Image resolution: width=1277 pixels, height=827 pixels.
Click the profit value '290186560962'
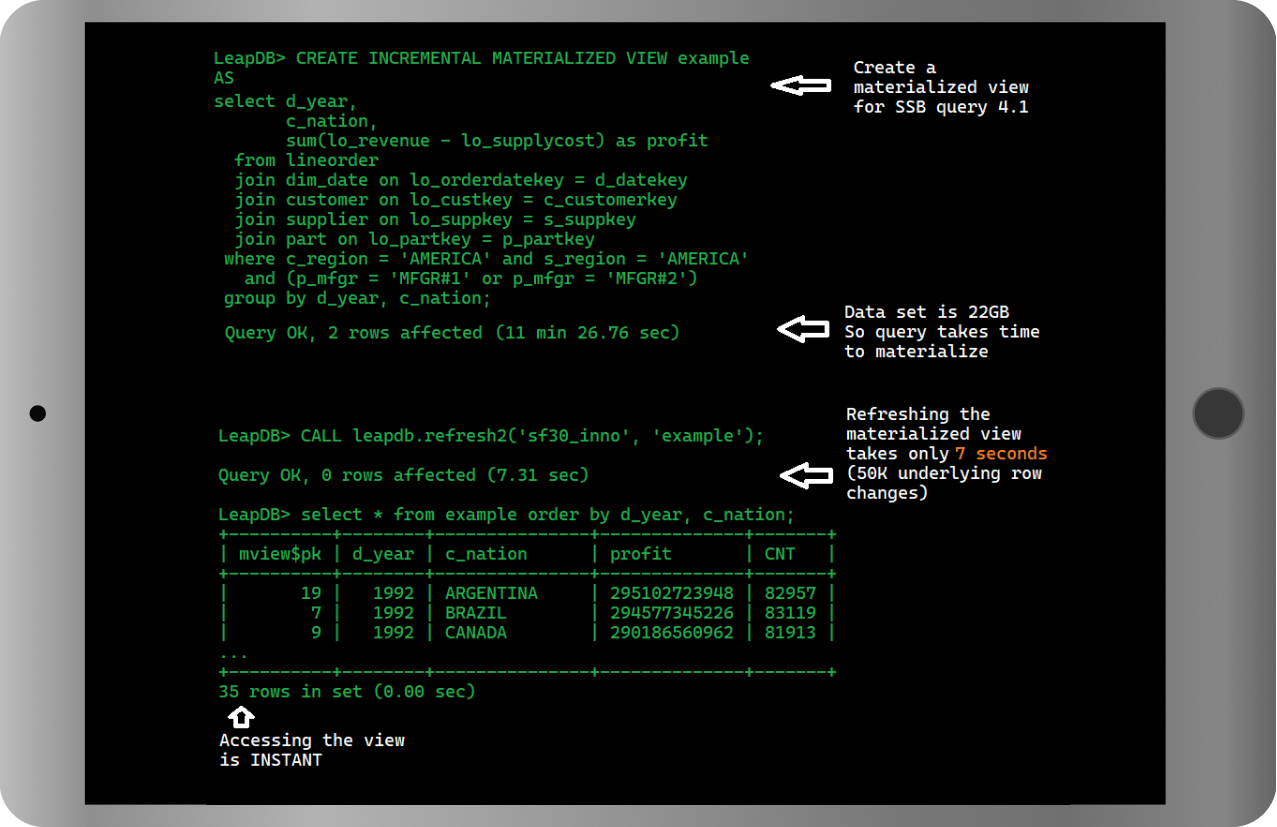coord(672,632)
